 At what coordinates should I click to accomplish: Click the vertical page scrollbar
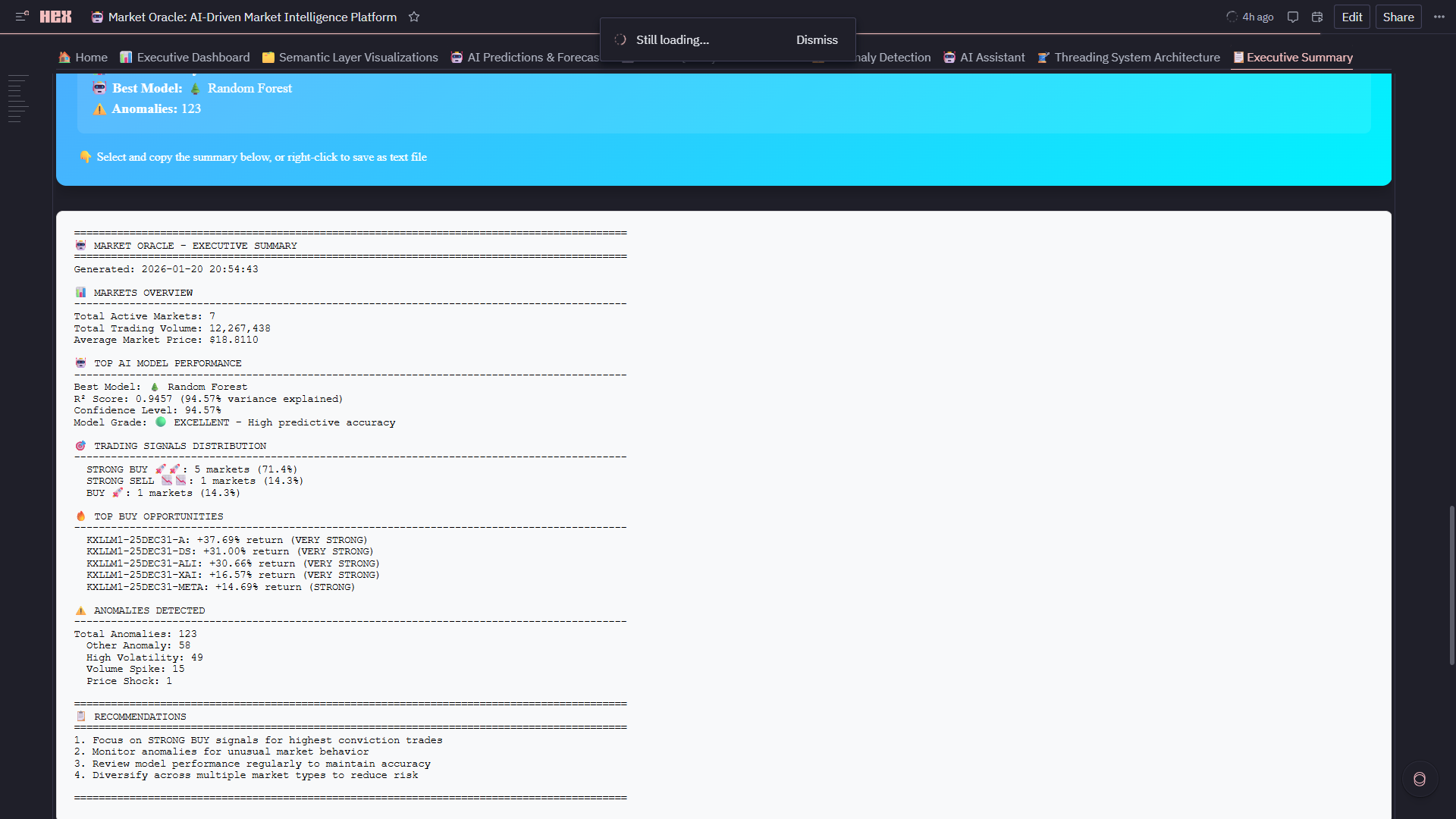point(1451,584)
